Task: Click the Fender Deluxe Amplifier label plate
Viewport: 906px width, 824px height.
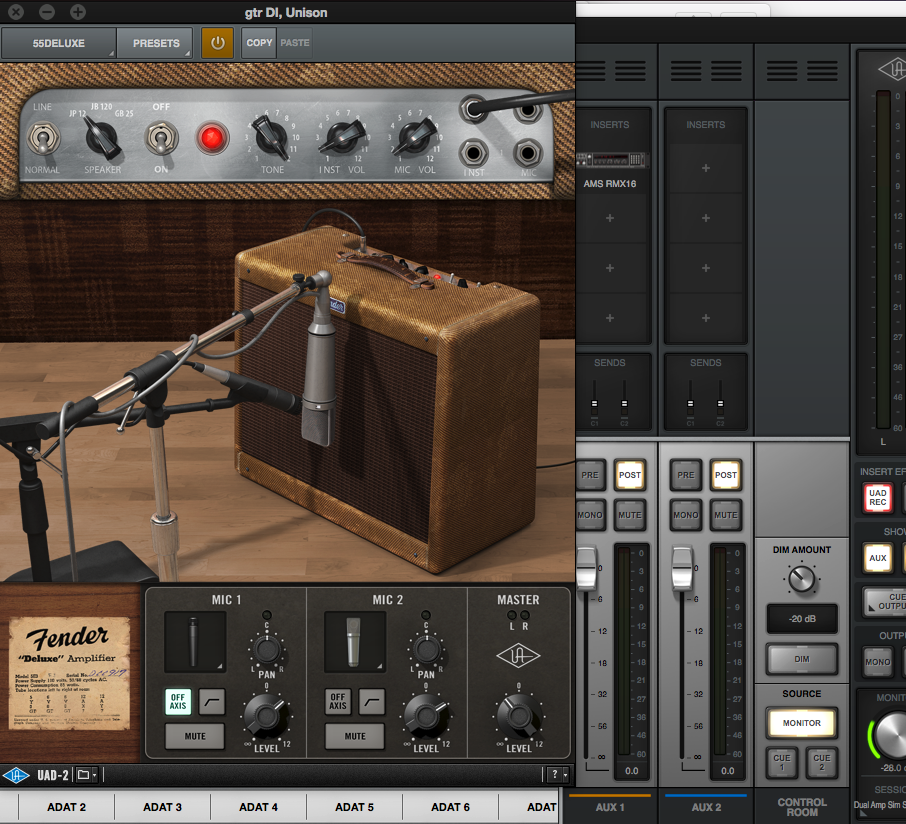Action: 69,673
